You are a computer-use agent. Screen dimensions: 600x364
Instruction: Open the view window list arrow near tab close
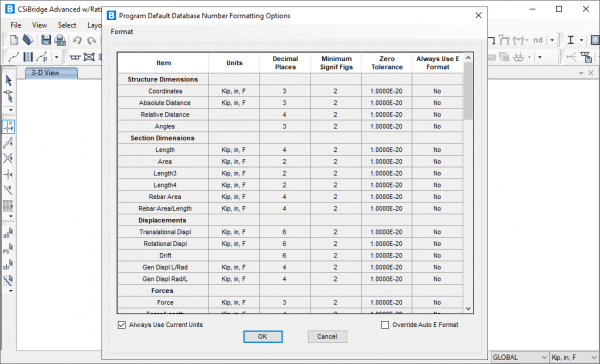pos(581,73)
